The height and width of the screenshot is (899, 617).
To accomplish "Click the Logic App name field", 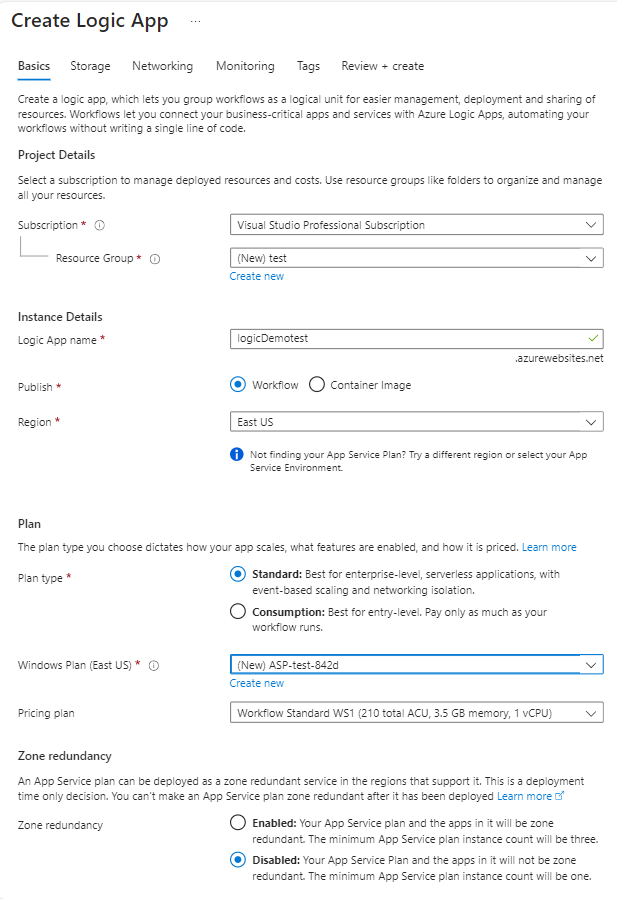I will (408, 338).
